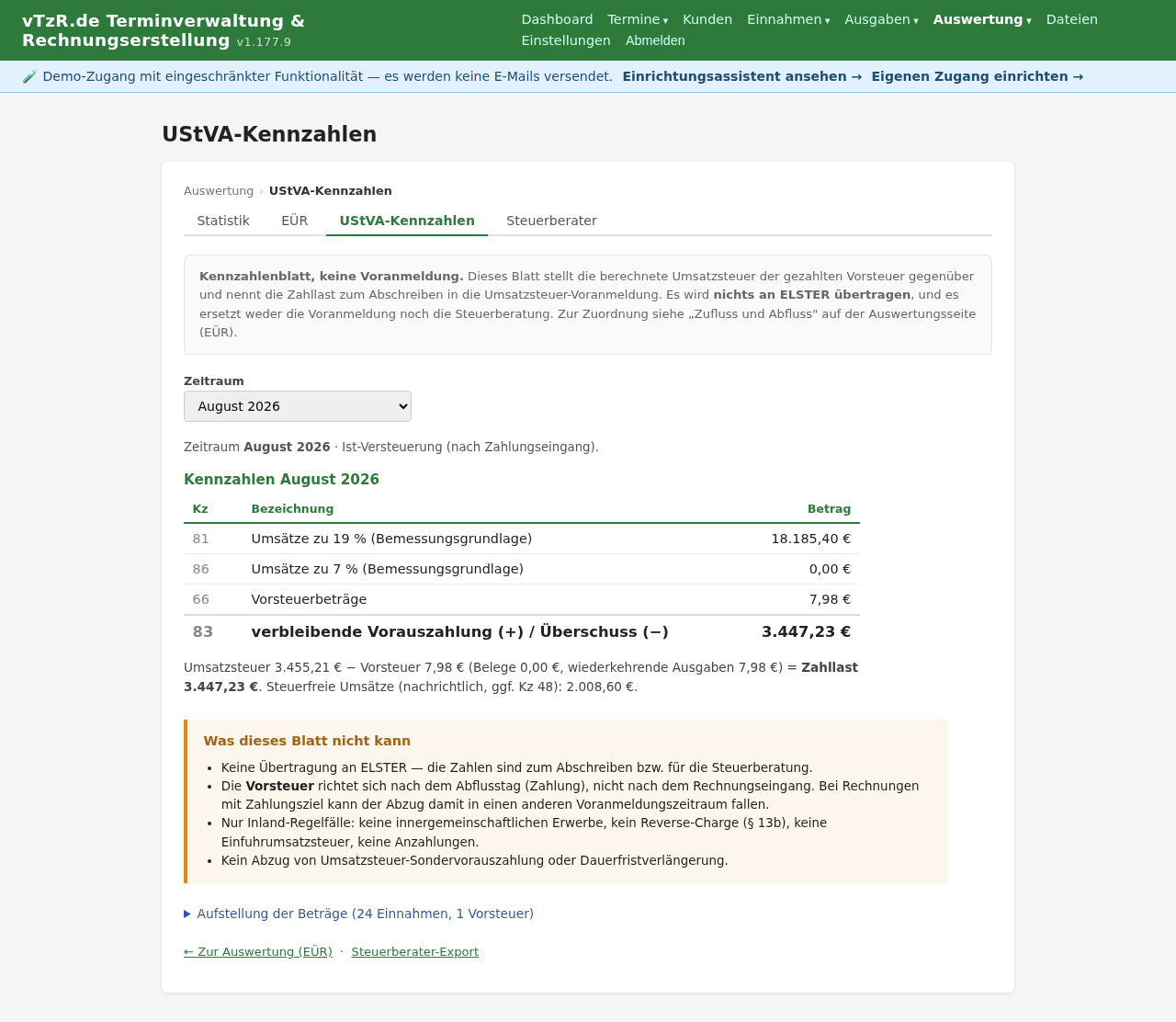Switch to the EÜR tab
The image size is (1176, 1022).
coord(294,221)
